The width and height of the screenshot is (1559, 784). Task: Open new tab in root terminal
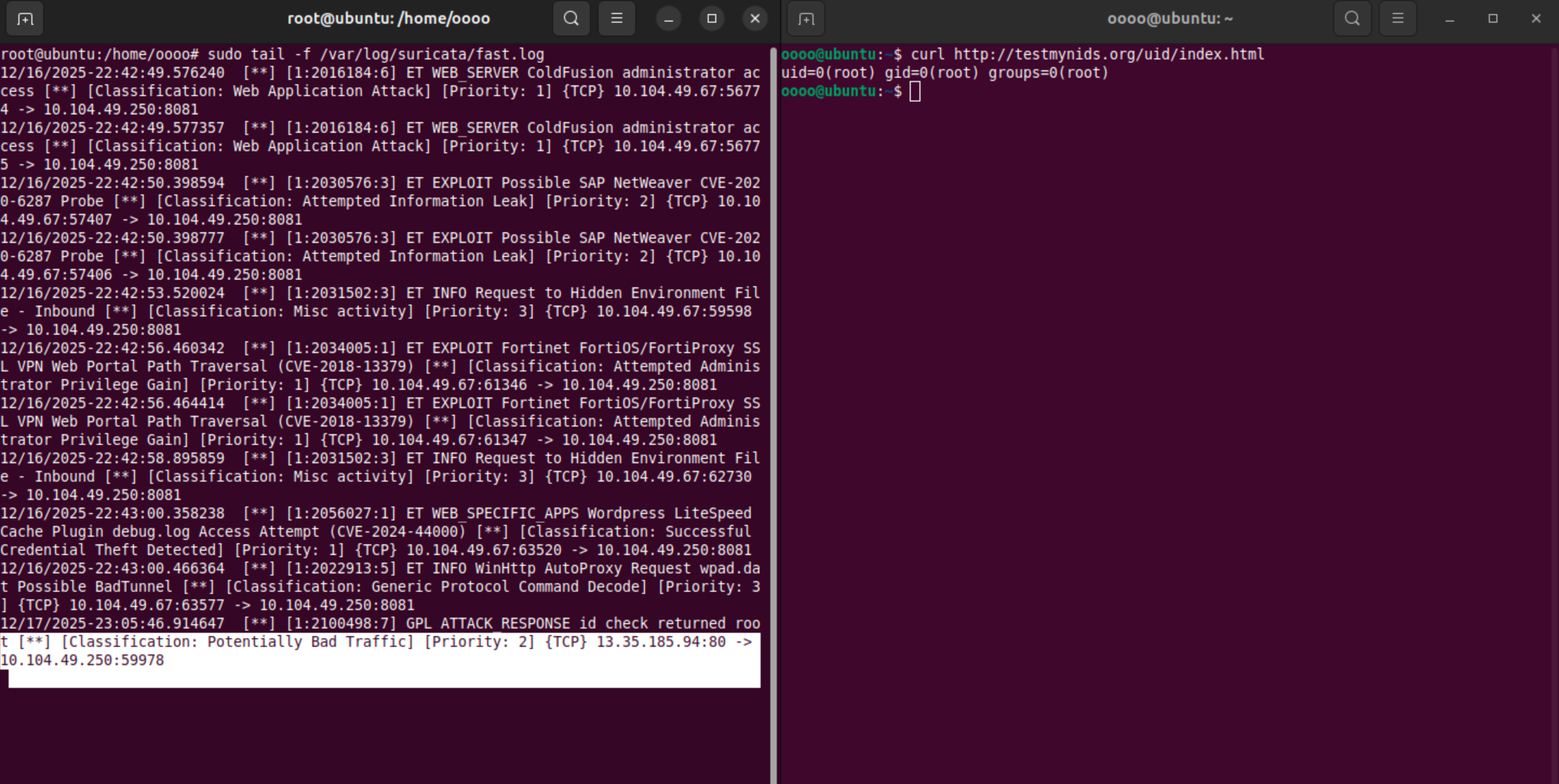pos(25,19)
